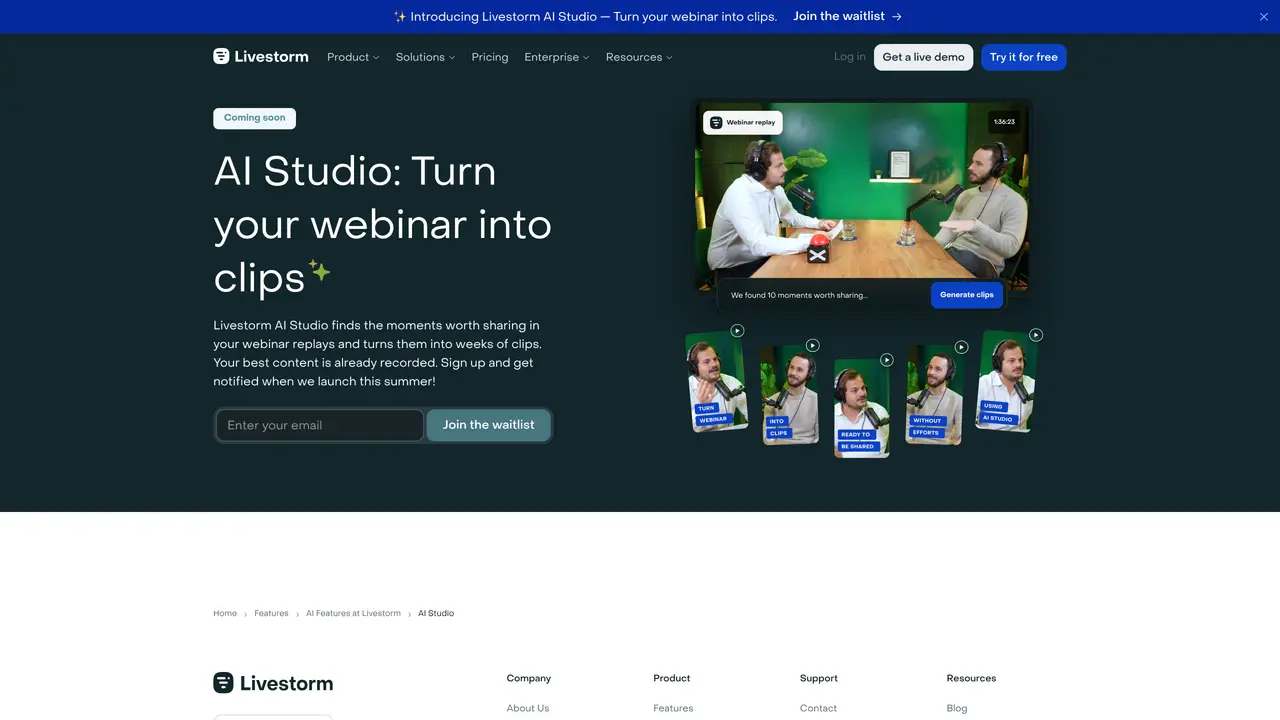1280x720 pixels.
Task: Click AI Studio breadcrumb item
Action: [436, 613]
